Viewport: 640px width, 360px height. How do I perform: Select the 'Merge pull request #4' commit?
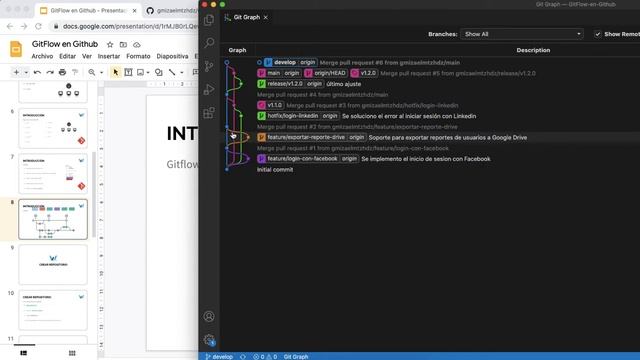[322, 95]
